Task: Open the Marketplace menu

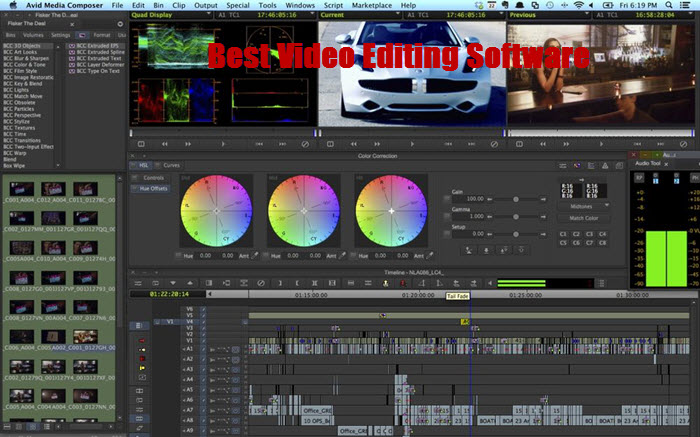Action: point(372,5)
